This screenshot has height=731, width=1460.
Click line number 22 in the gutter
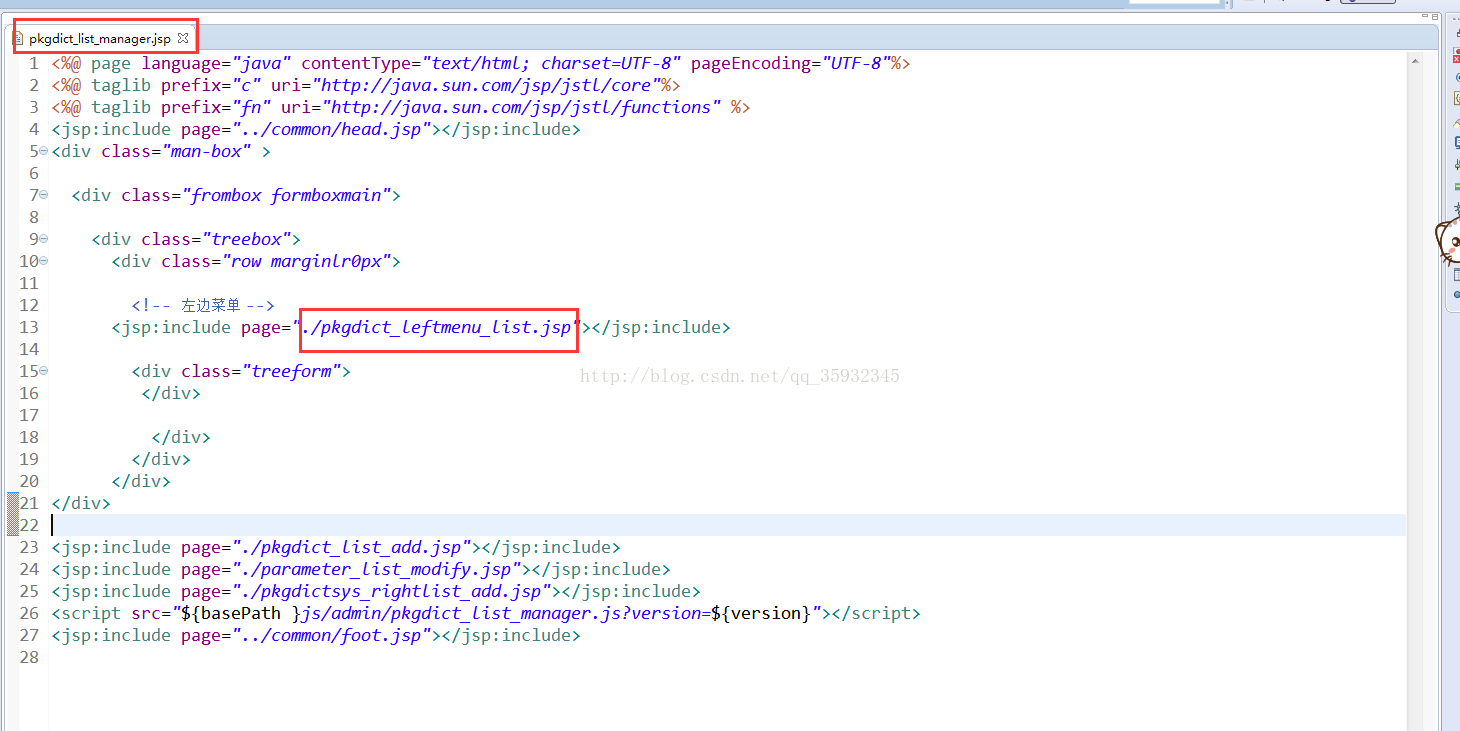pos(29,525)
